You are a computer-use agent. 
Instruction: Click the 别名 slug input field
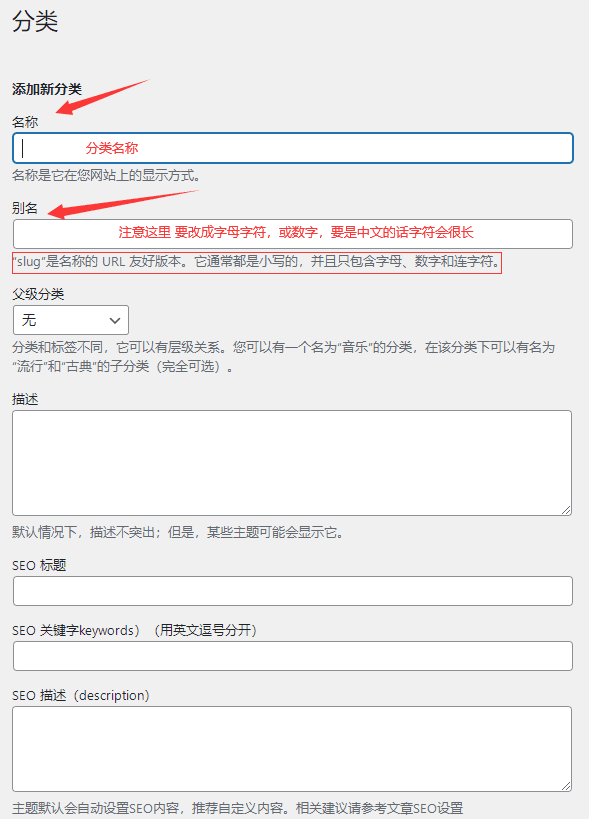point(293,233)
